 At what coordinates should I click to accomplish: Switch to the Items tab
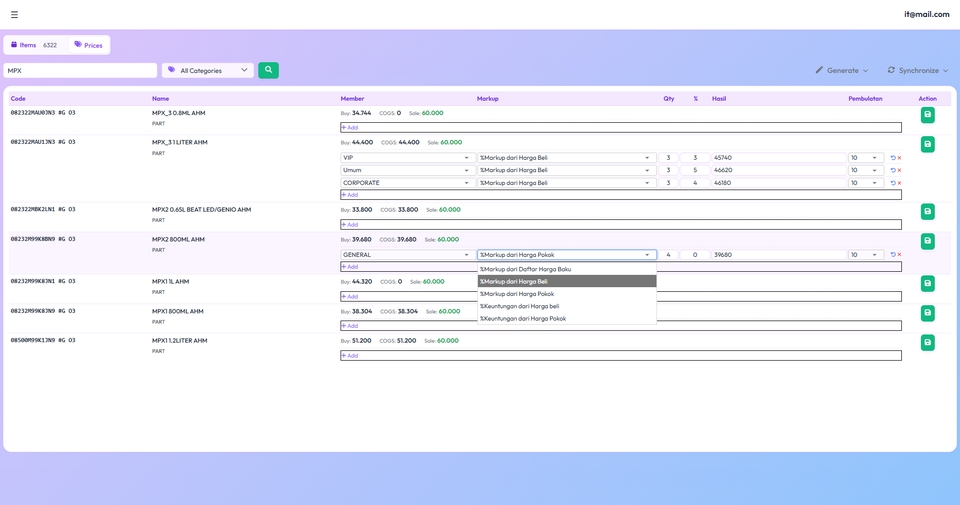click(x=34, y=45)
